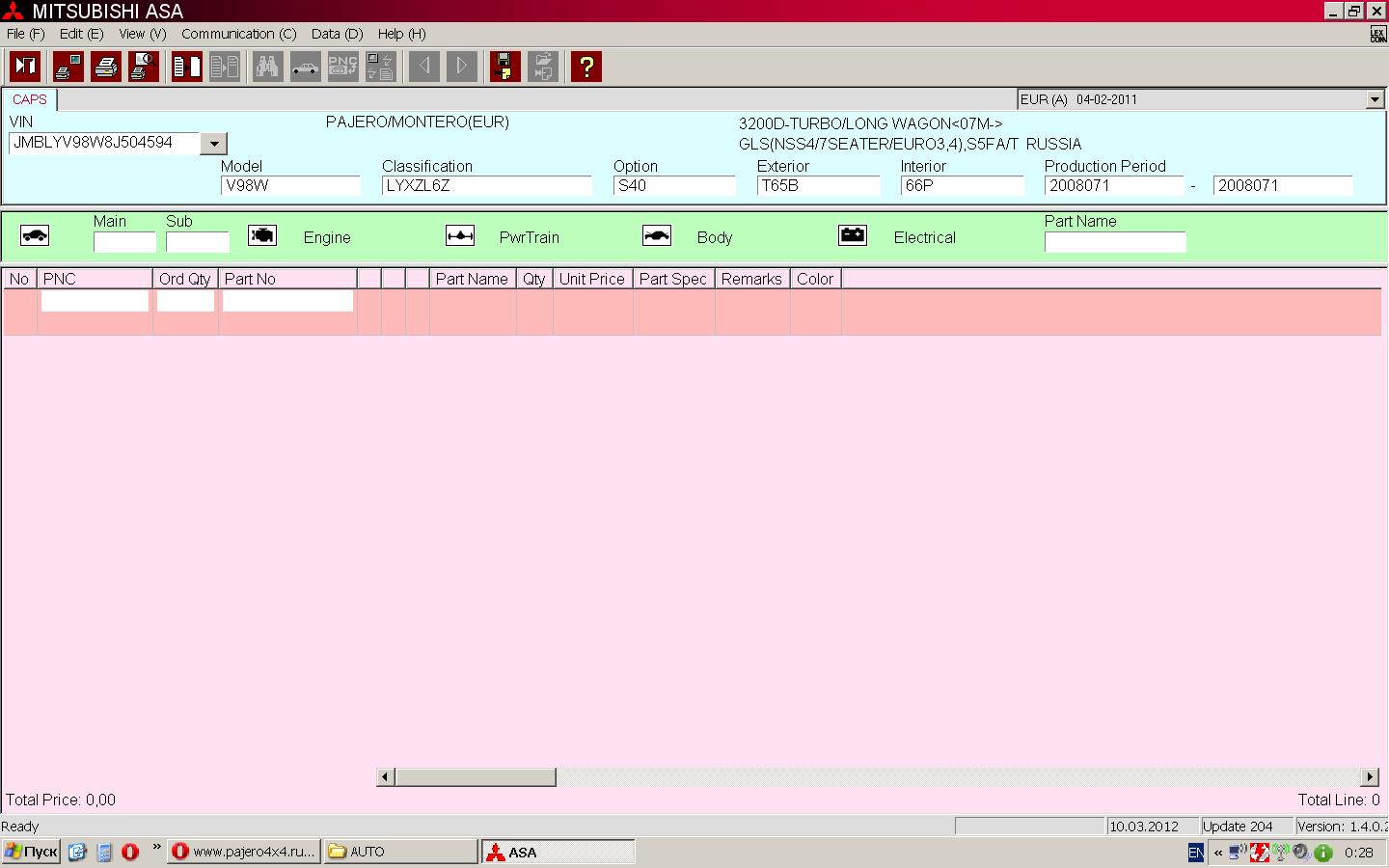
Task: Open the EUR (A) catalog dropdown
Action: 1375,99
